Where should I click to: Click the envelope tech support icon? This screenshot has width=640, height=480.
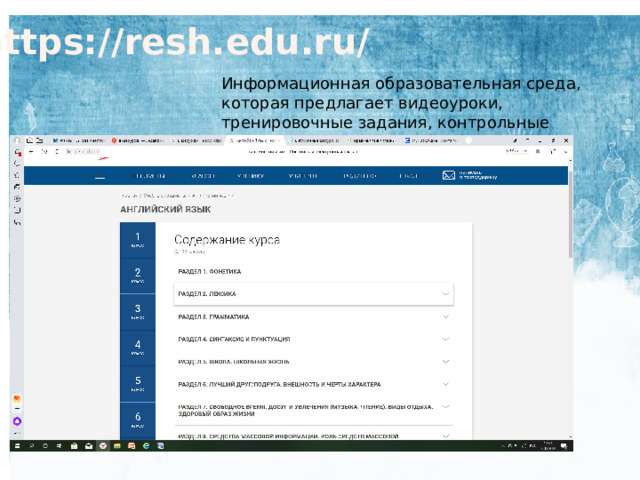pyautogui.click(x=449, y=176)
